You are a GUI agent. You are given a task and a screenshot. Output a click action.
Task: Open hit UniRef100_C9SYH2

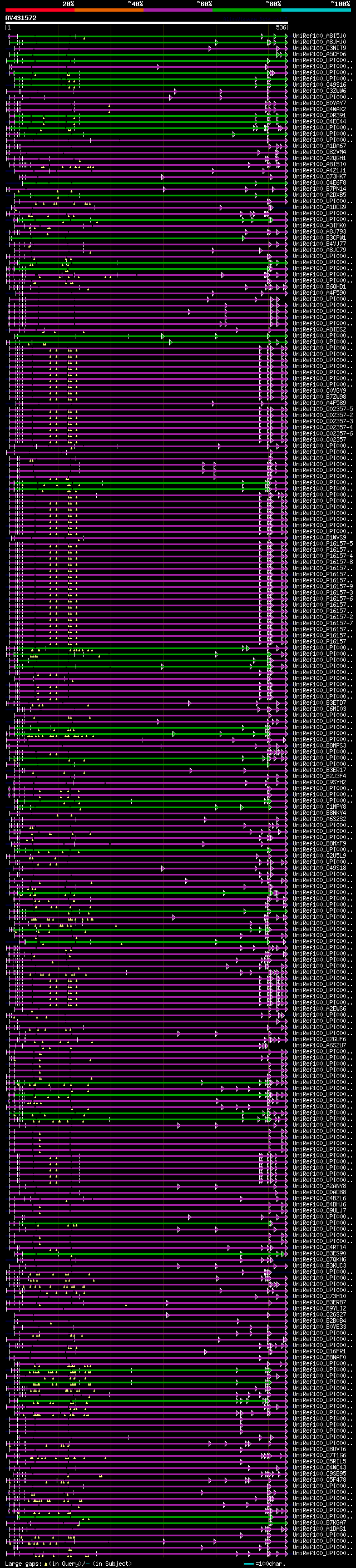(319, 782)
